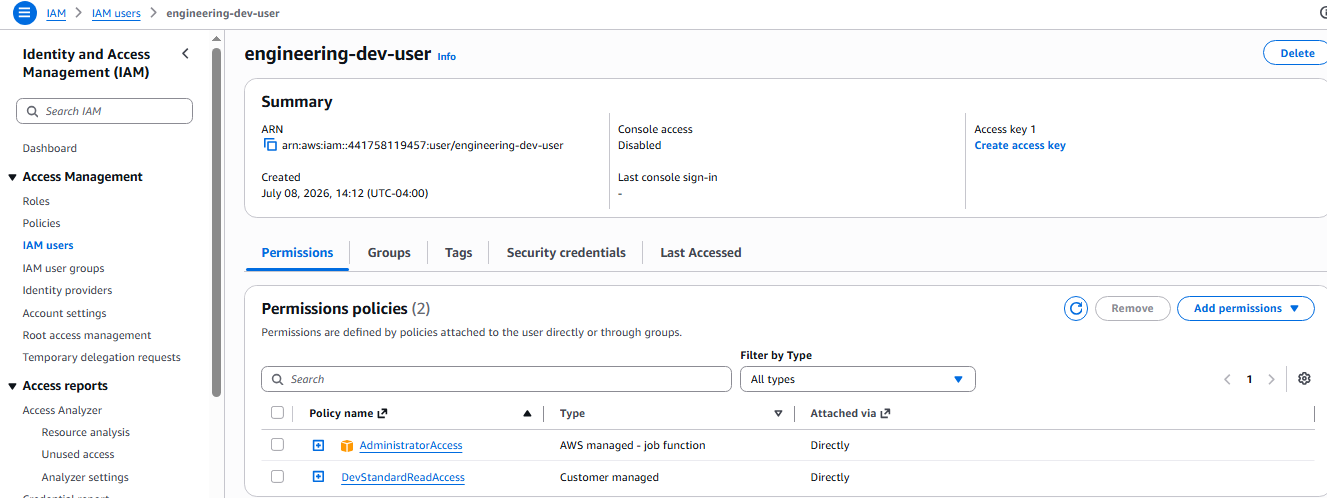
Task: Focus the permissions policies search field
Action: pos(496,379)
